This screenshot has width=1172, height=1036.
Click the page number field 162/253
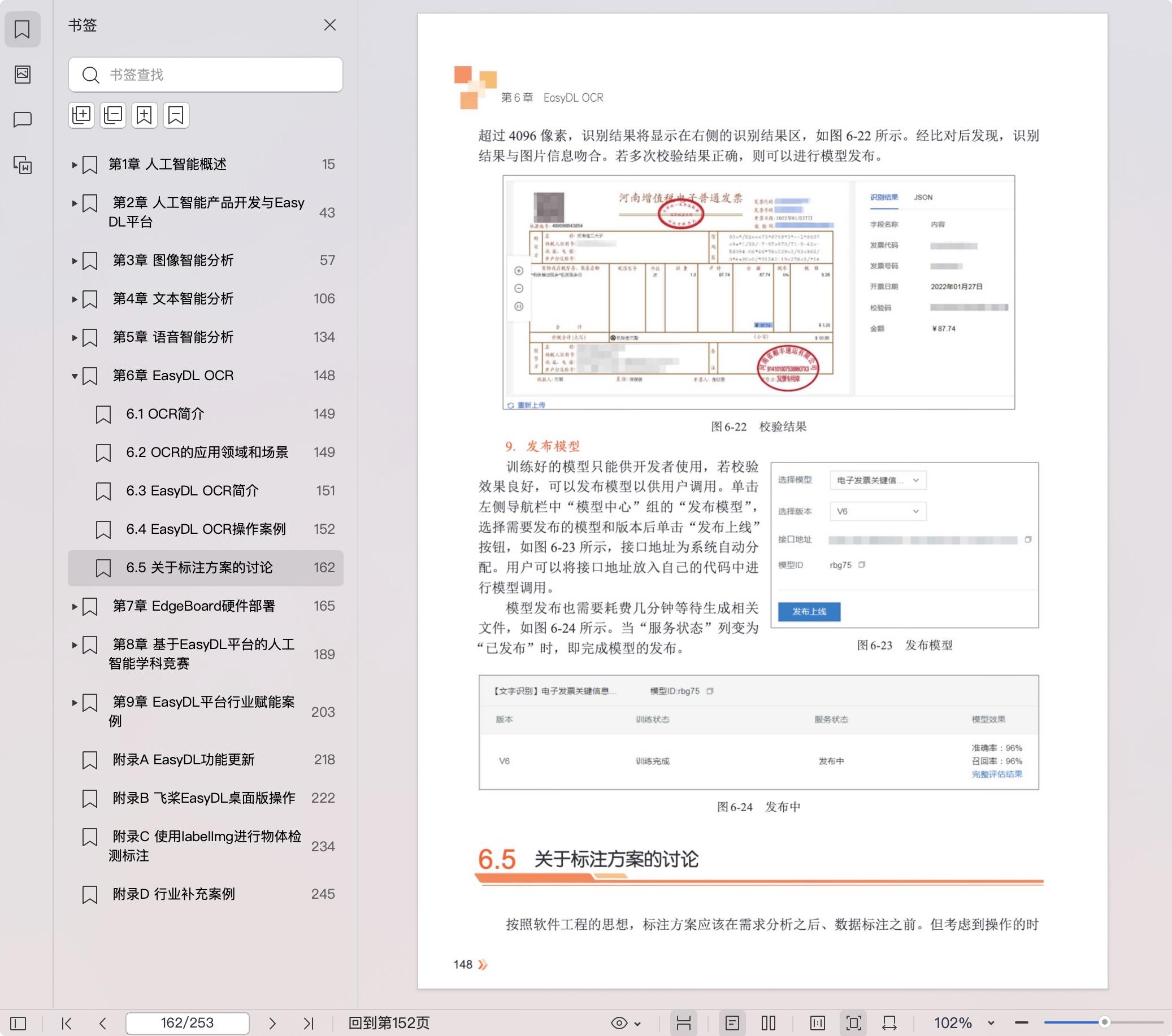click(x=188, y=1023)
